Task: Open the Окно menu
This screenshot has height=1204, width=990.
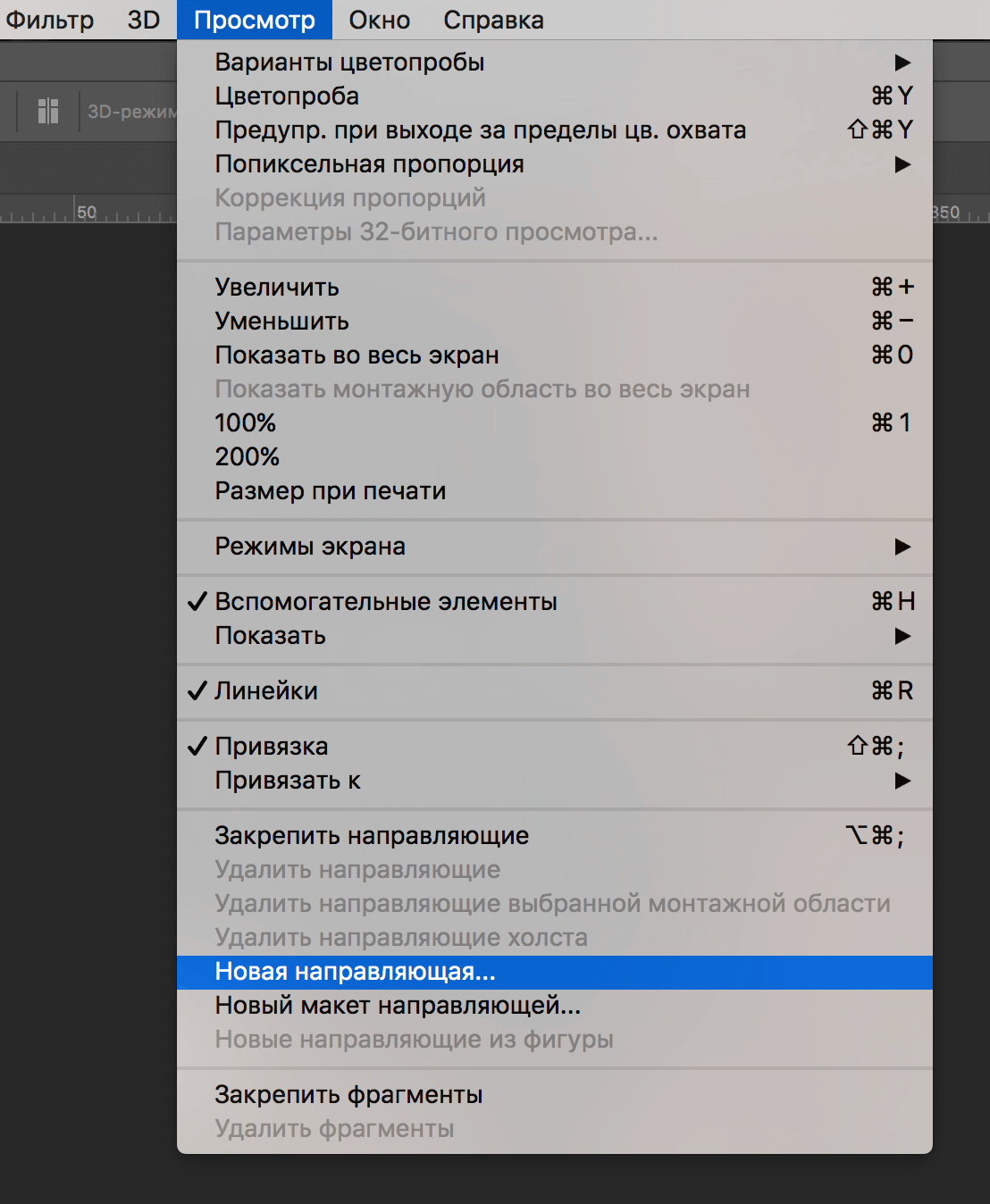Action: point(379,20)
